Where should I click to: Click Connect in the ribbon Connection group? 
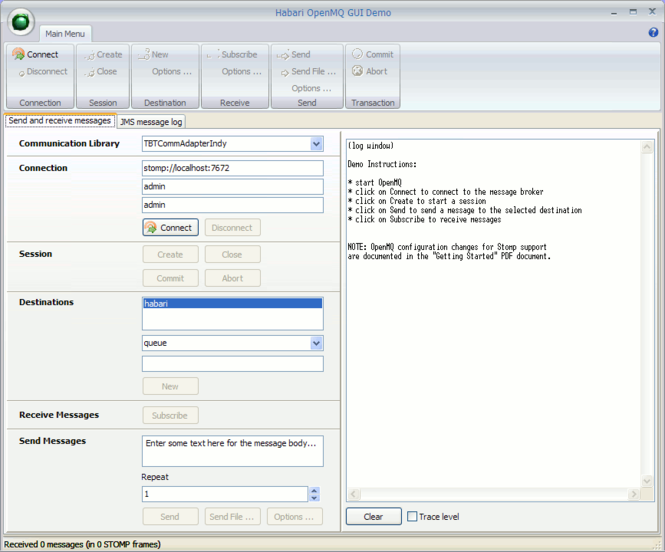click(x=35, y=54)
